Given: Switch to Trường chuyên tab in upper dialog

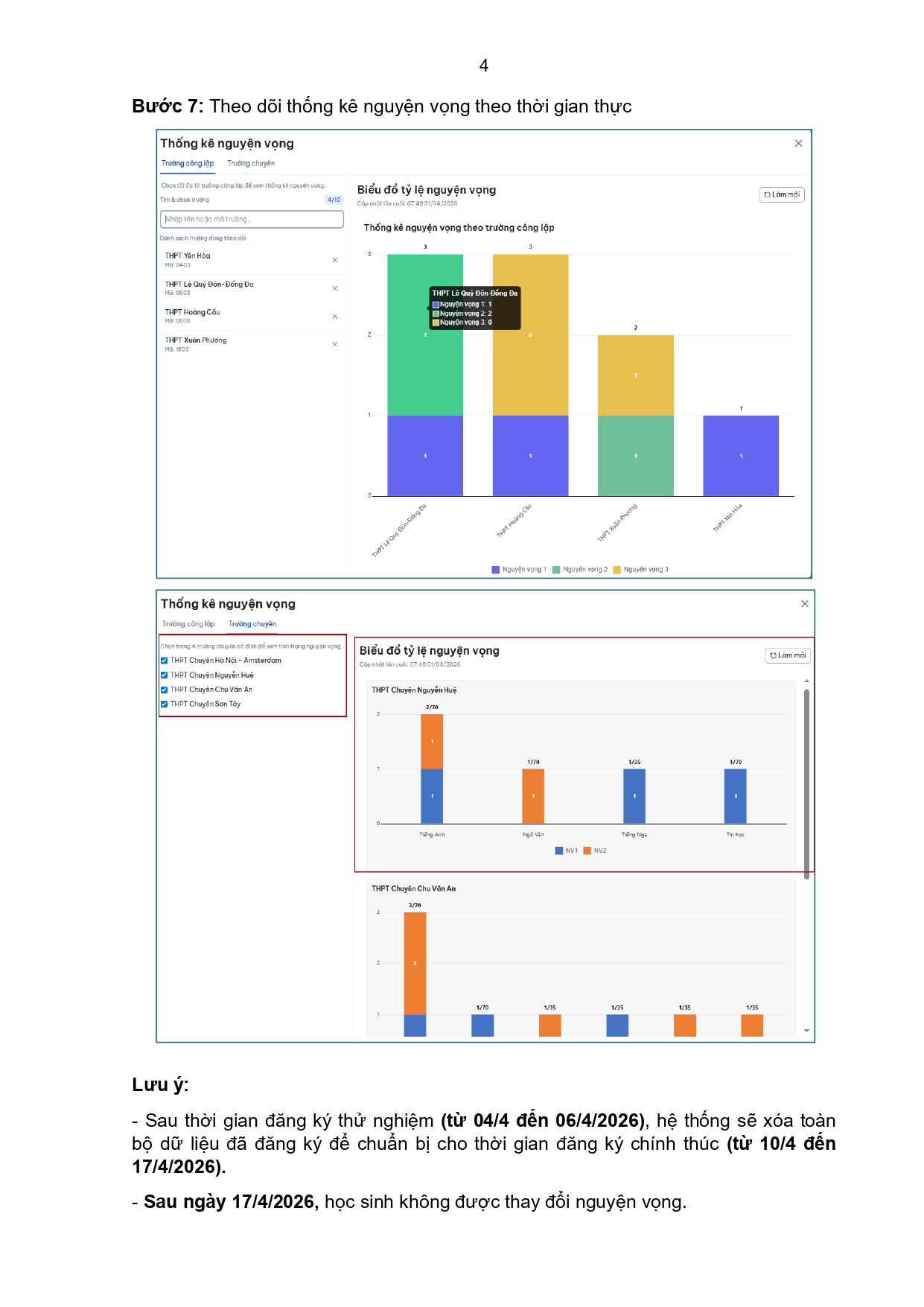Looking at the screenshot, I should (251, 163).
